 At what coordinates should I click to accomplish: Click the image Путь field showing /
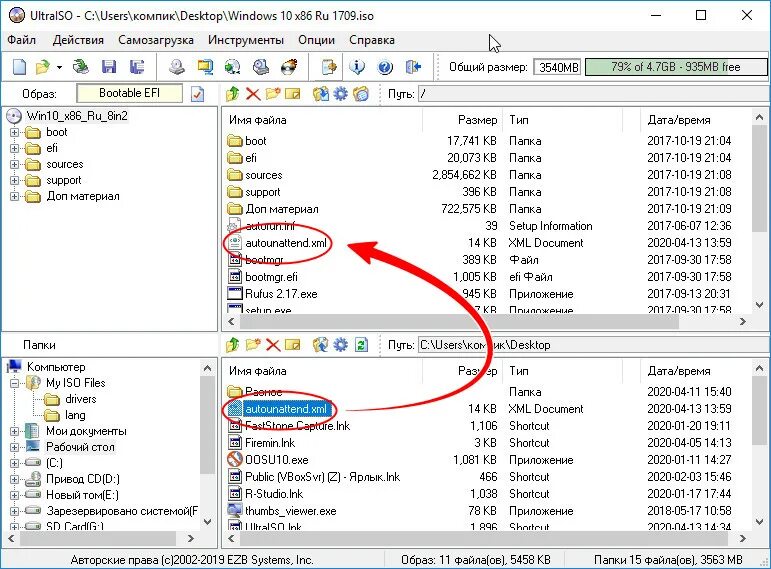point(593,94)
